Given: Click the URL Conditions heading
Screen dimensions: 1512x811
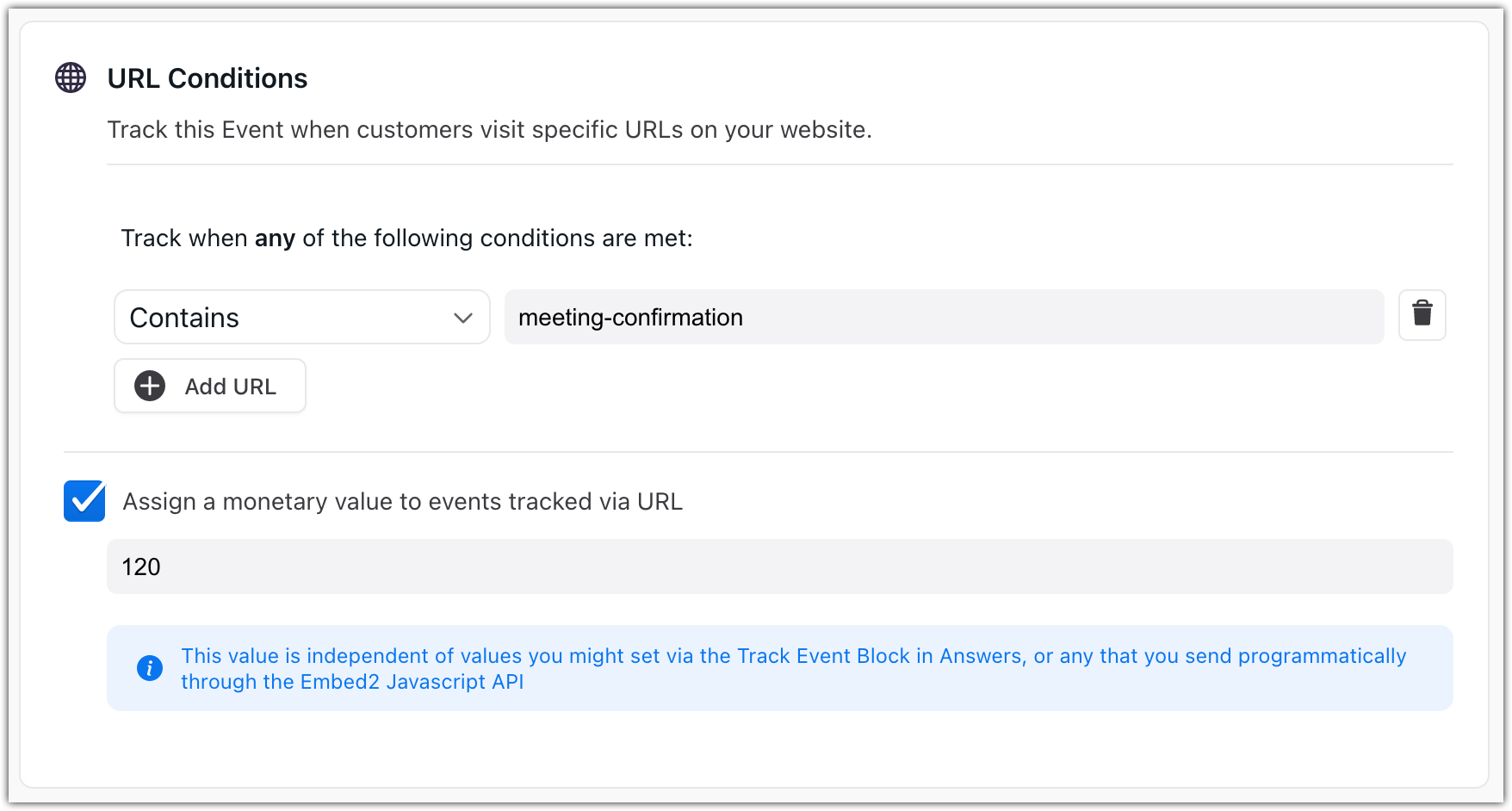Looking at the screenshot, I should (x=208, y=78).
